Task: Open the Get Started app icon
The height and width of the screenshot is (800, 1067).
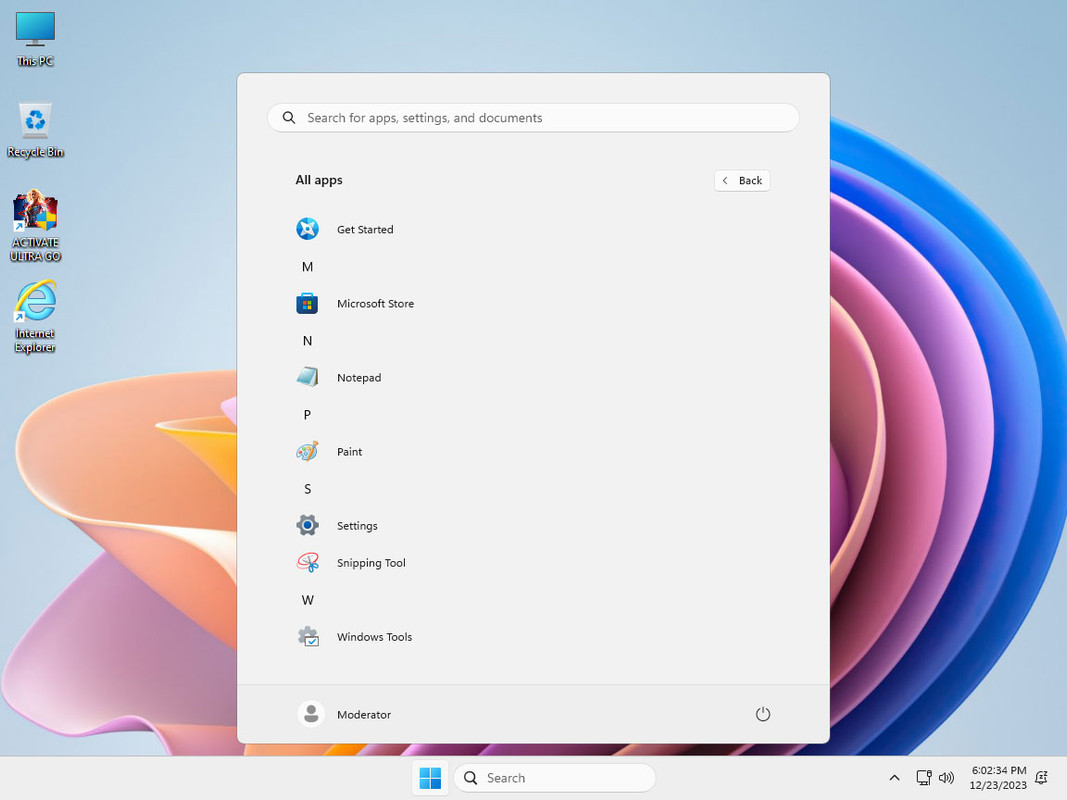Action: pyautogui.click(x=308, y=229)
